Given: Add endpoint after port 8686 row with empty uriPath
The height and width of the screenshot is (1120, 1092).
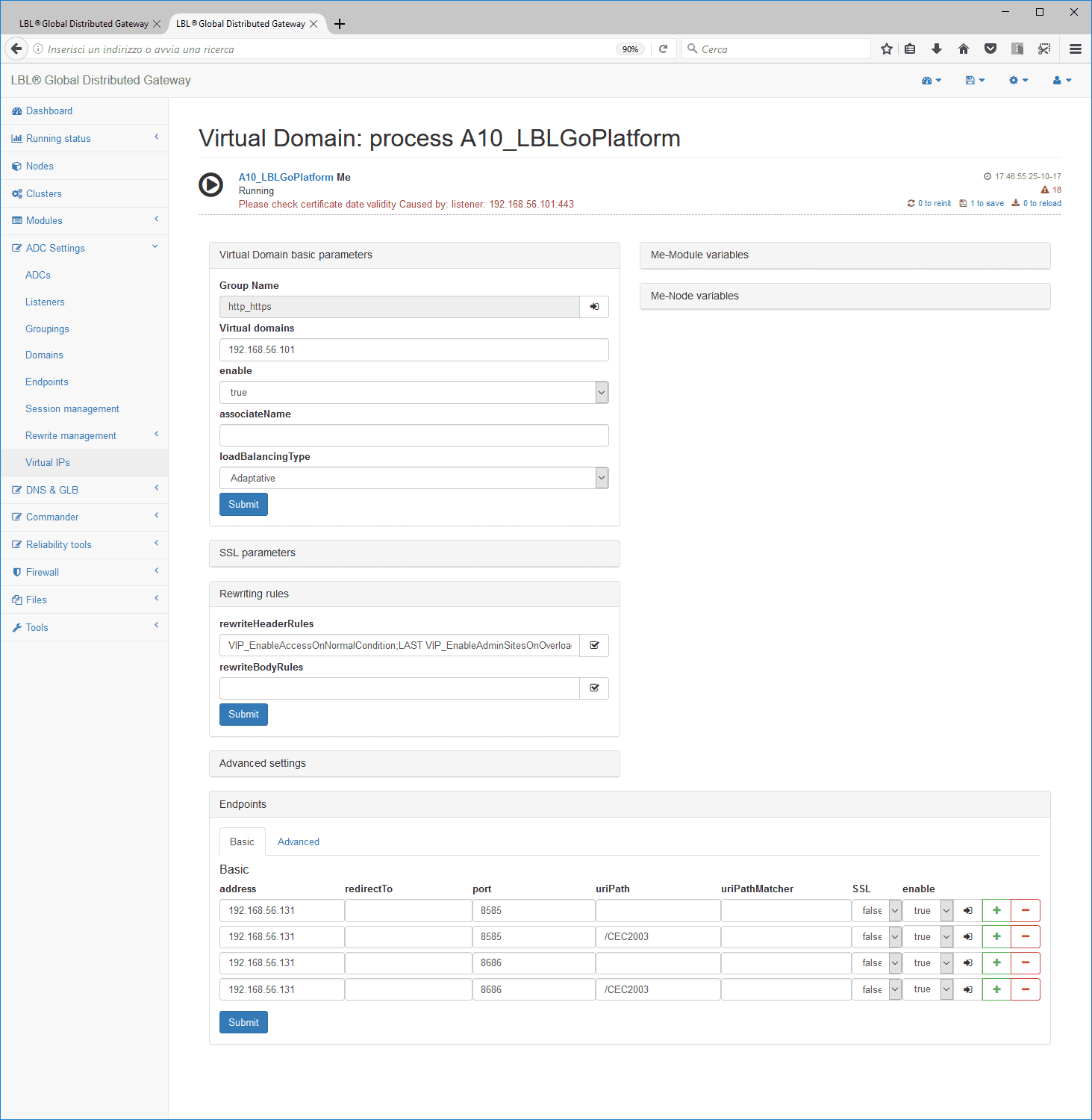Looking at the screenshot, I should click(x=996, y=962).
